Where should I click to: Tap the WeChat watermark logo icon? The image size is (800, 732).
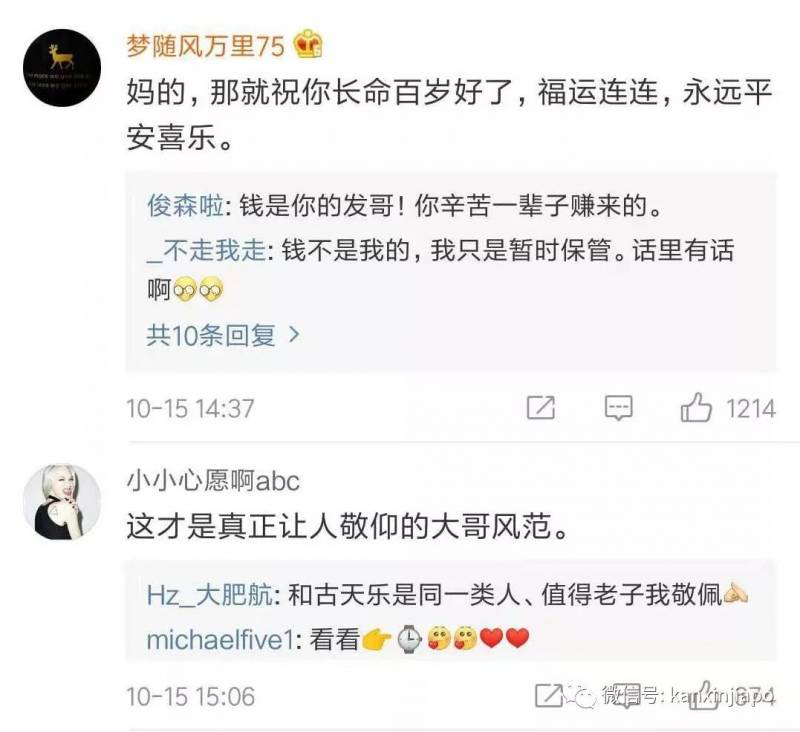583,695
